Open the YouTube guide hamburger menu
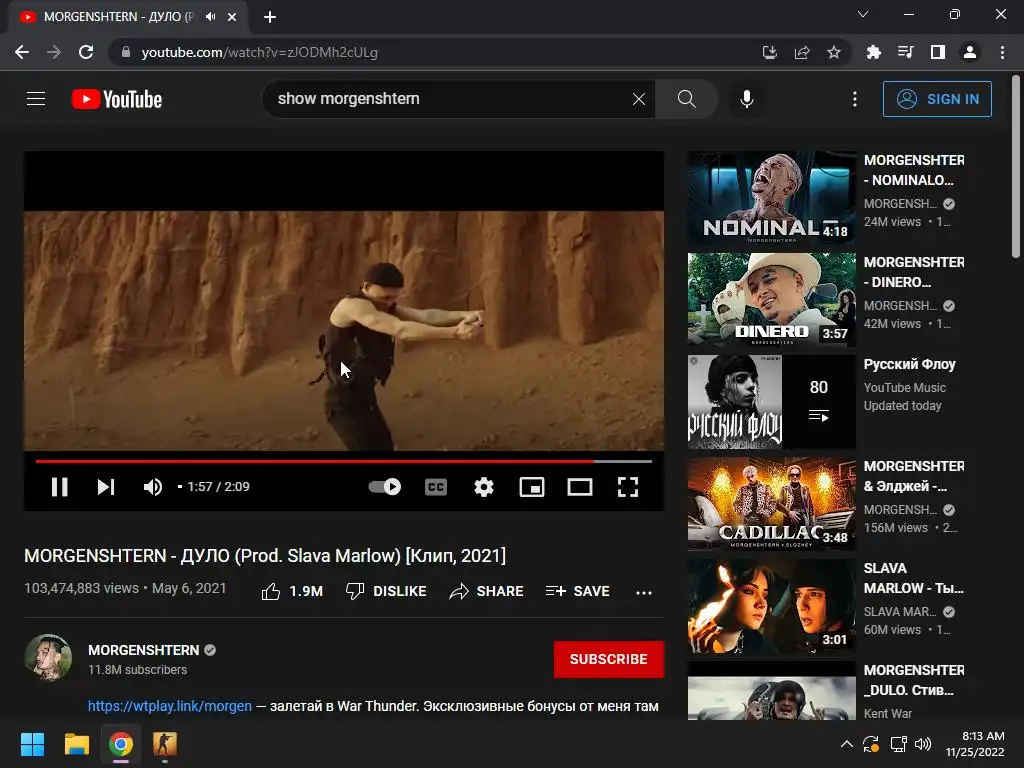The height and width of the screenshot is (768, 1024). click(36, 99)
